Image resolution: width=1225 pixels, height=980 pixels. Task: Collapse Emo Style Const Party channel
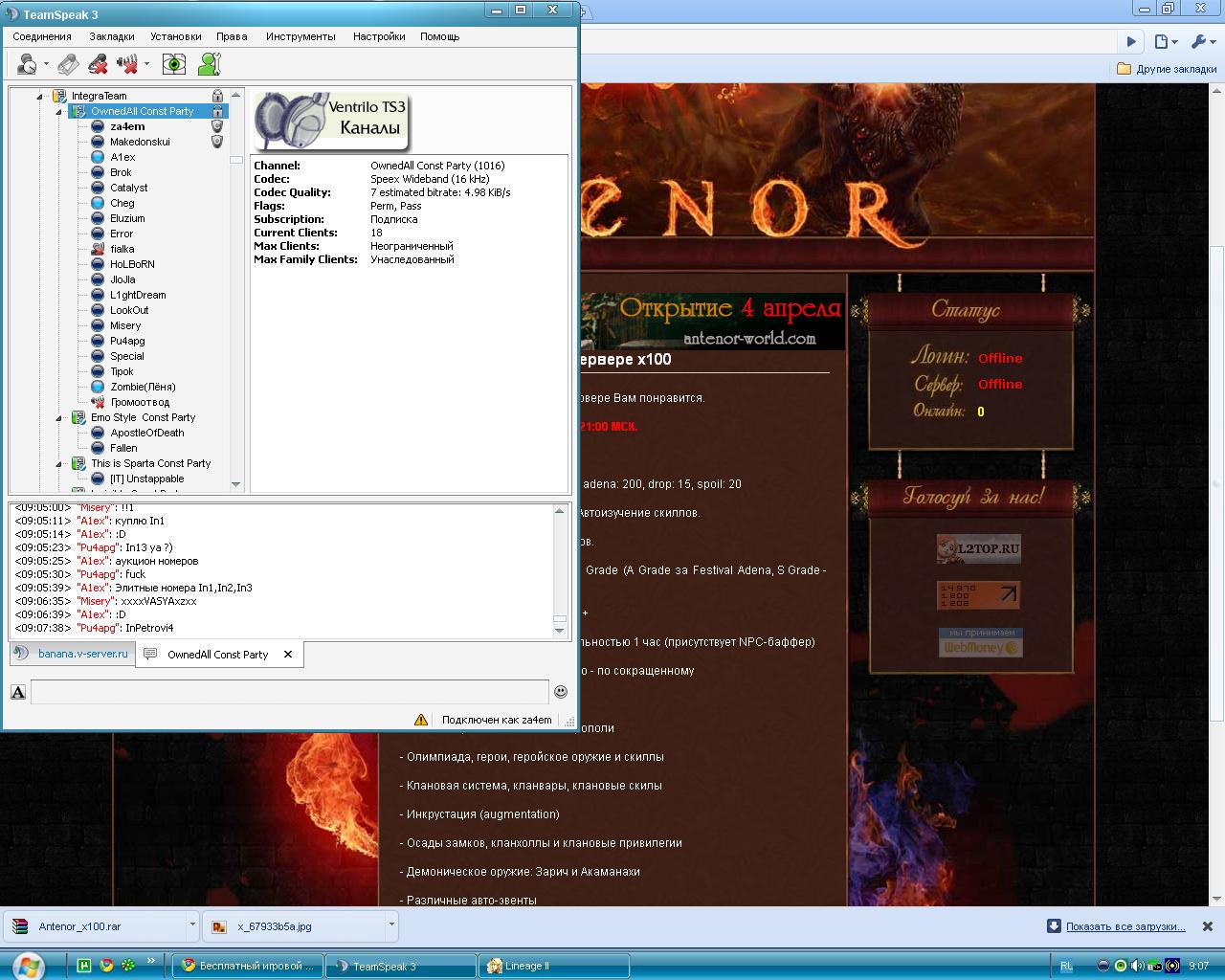pyautogui.click(x=58, y=417)
